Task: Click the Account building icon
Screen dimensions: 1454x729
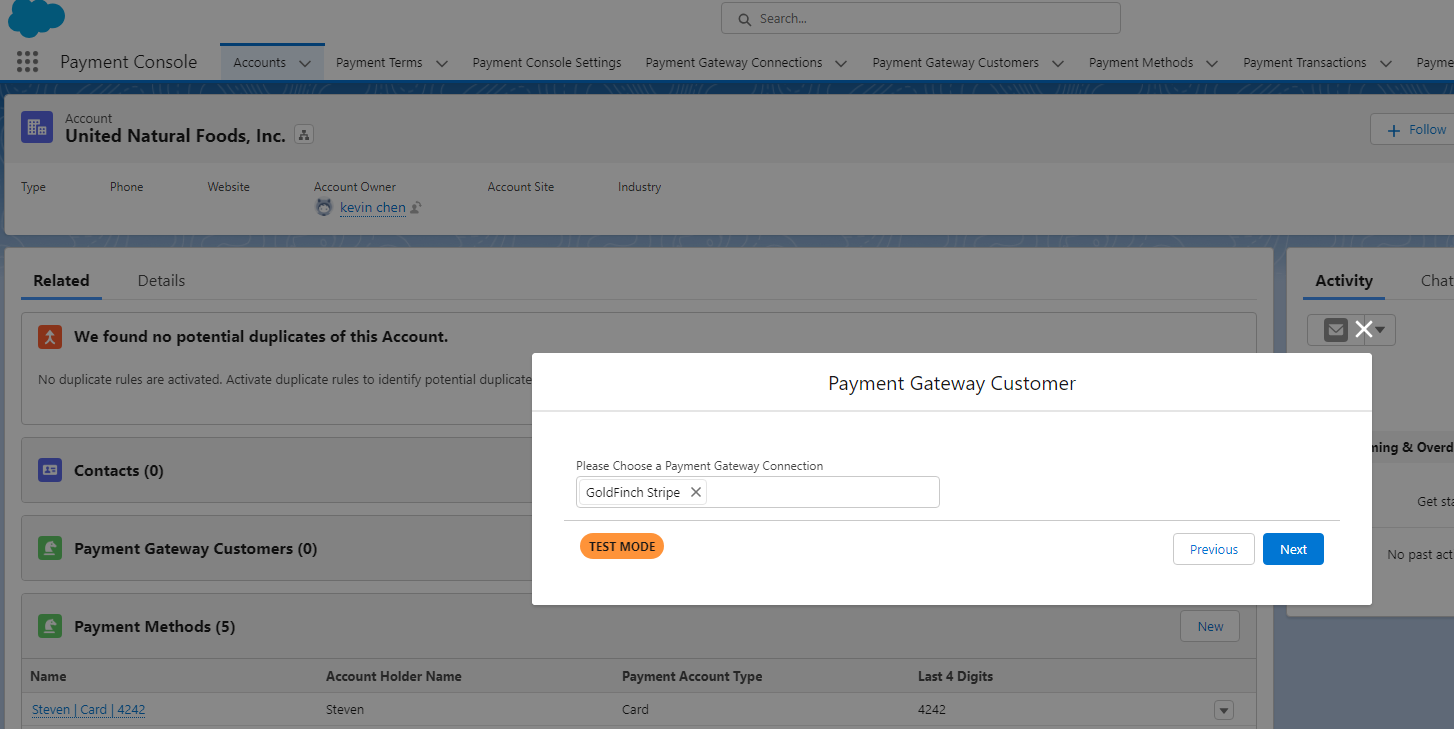Action: coord(37,127)
